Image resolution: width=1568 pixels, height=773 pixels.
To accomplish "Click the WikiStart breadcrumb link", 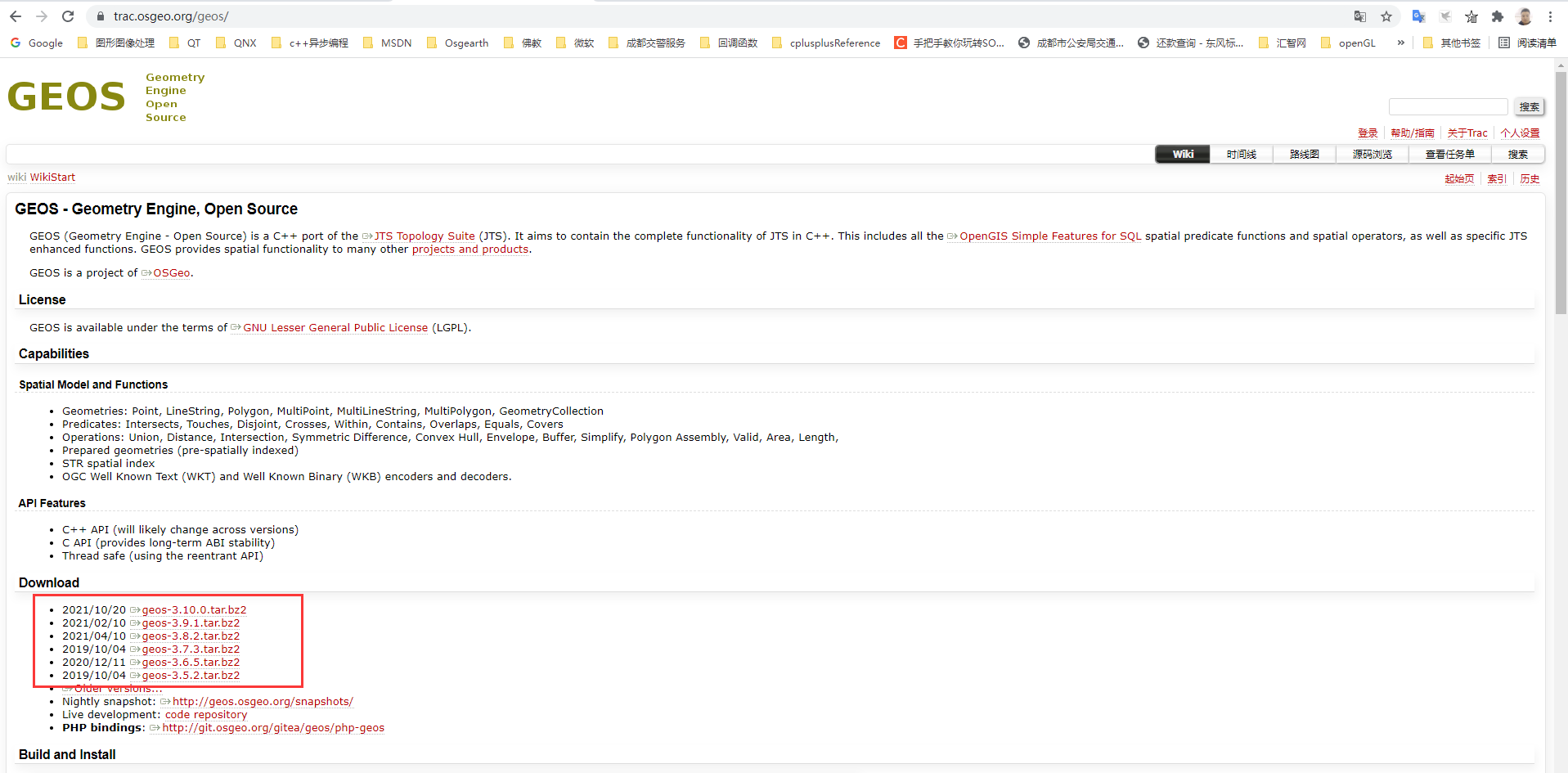I will [52, 178].
